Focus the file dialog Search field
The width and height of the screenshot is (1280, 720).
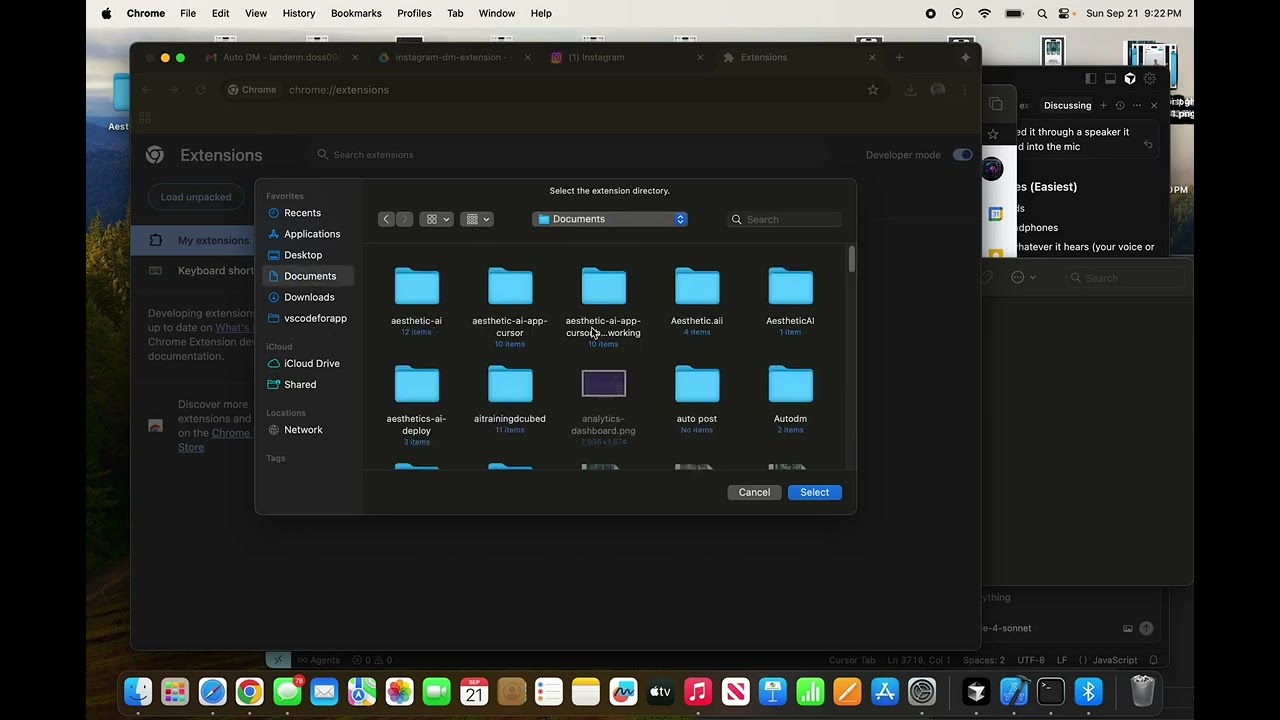[x=785, y=219]
